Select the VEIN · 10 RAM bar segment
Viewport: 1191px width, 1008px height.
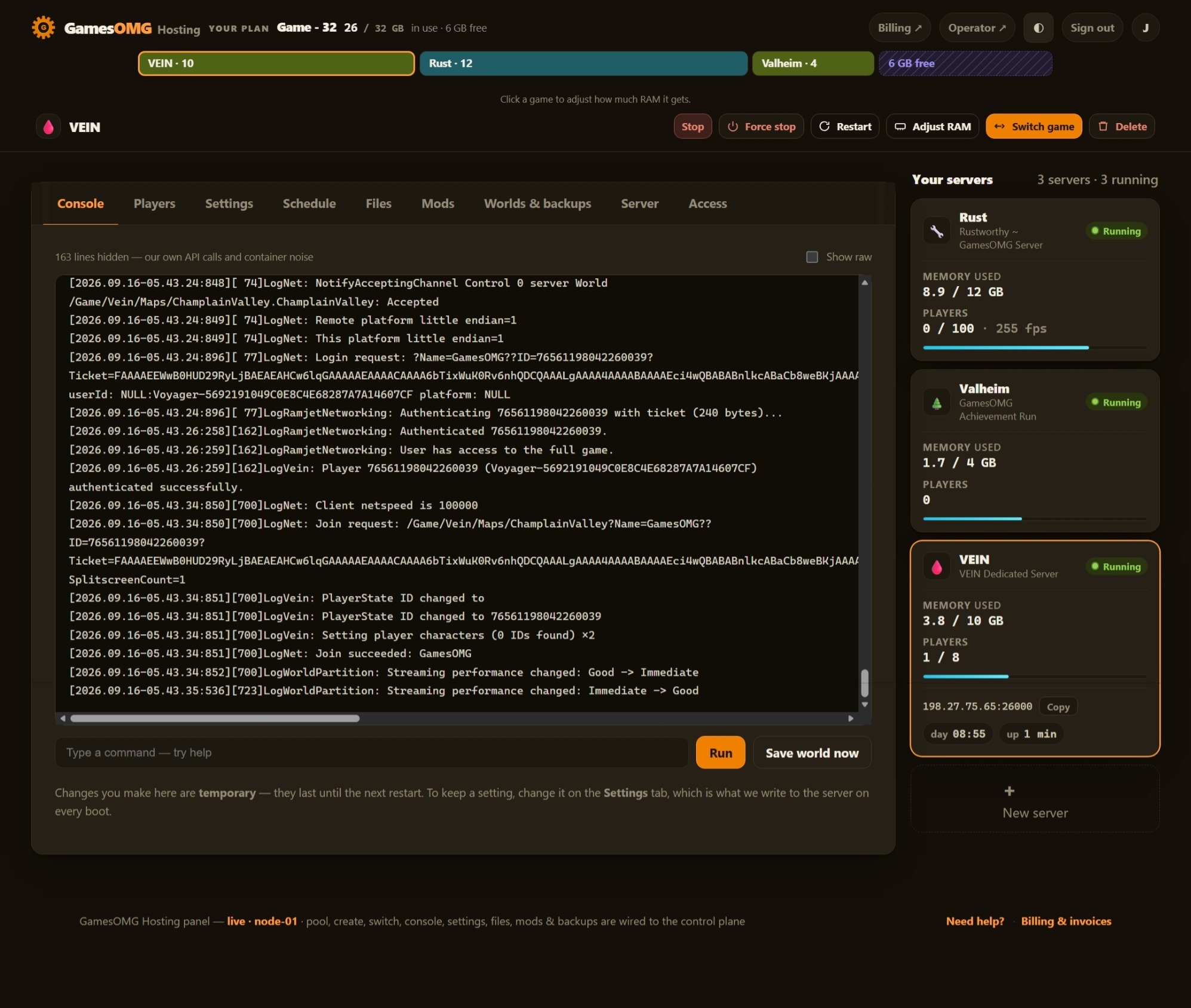tap(276, 63)
